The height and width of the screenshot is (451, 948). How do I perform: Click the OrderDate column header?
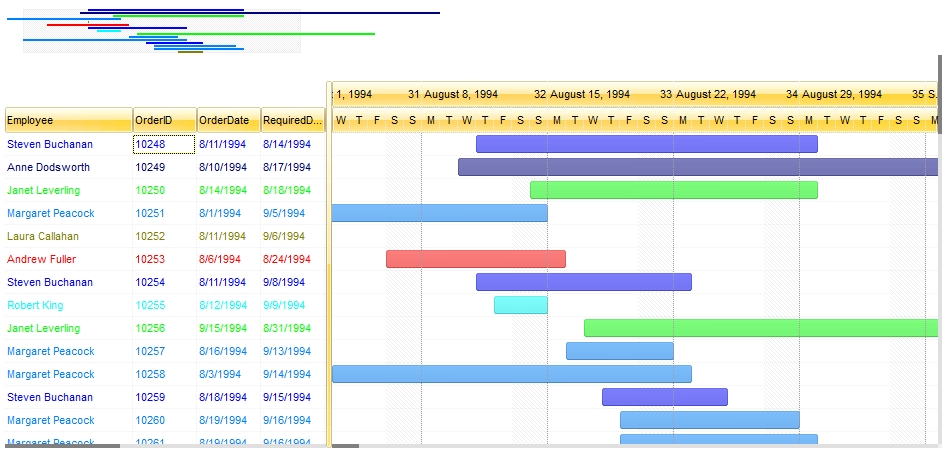(228, 121)
